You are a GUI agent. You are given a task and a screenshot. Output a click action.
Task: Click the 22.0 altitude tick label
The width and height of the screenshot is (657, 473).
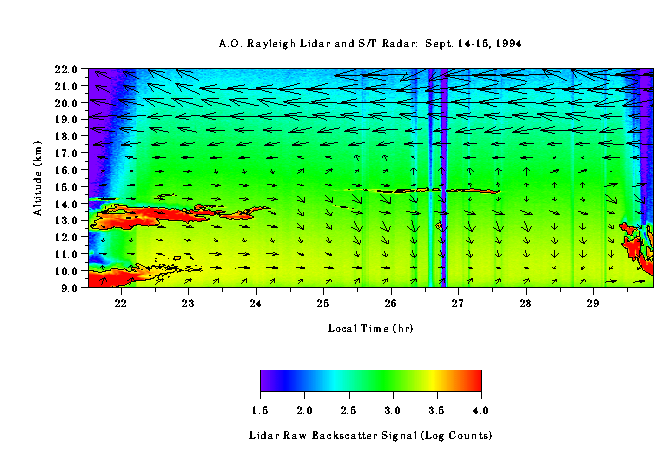coord(67,70)
